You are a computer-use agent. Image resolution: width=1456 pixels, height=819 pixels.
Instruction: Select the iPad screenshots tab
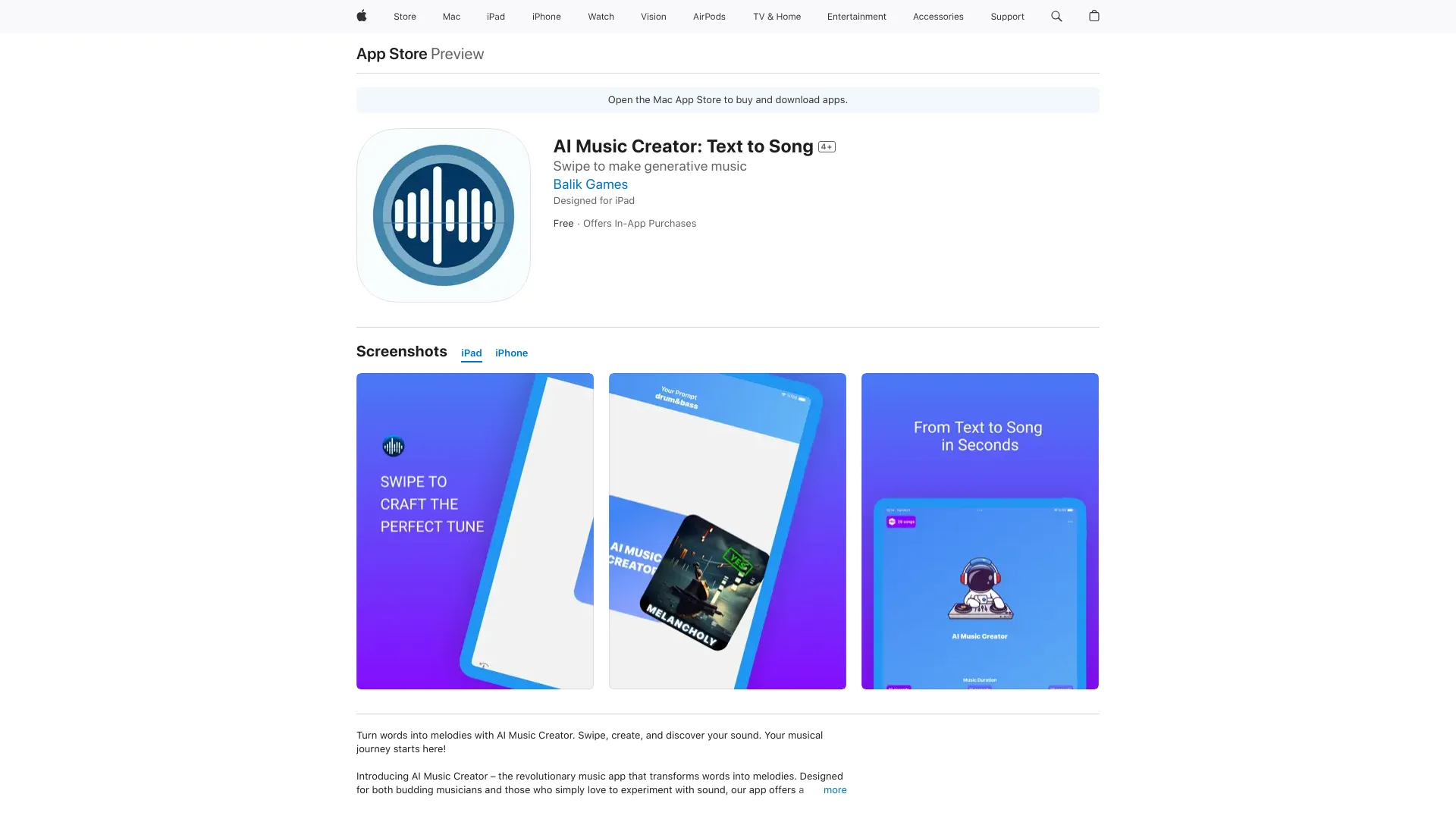point(471,353)
